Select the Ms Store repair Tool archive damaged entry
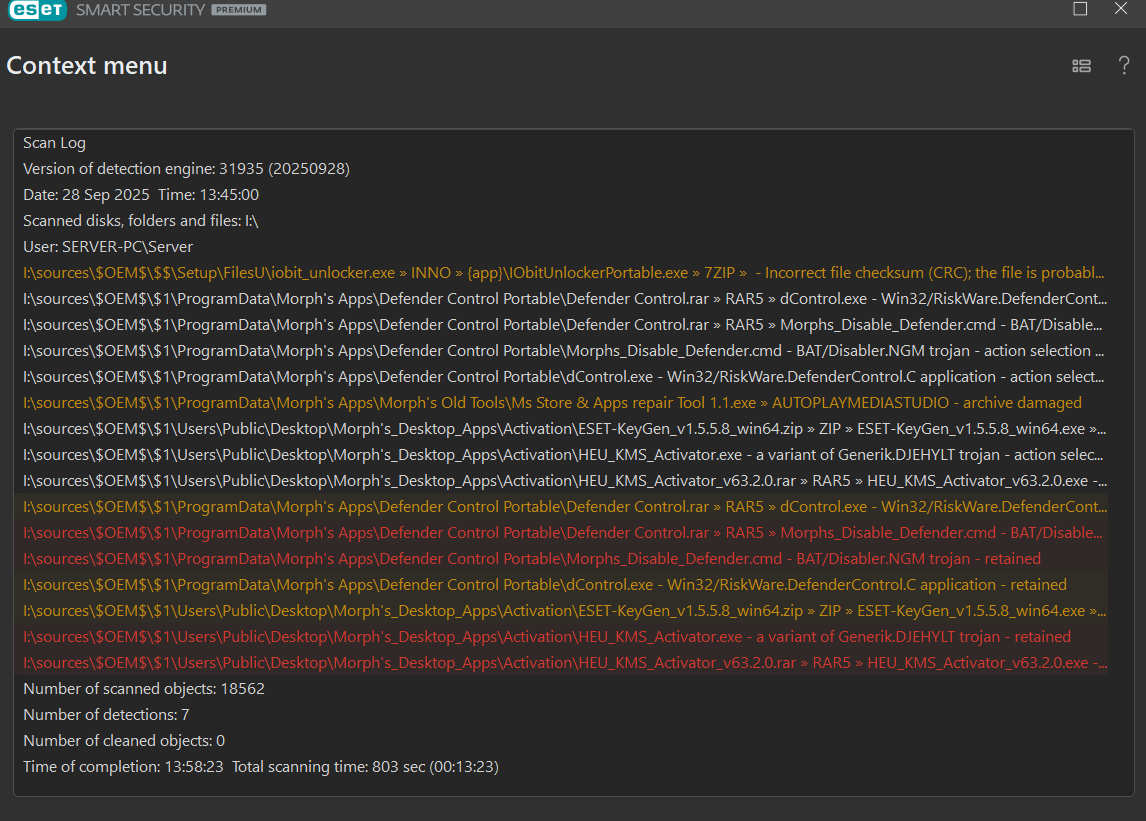This screenshot has width=1146, height=821. pos(552,403)
